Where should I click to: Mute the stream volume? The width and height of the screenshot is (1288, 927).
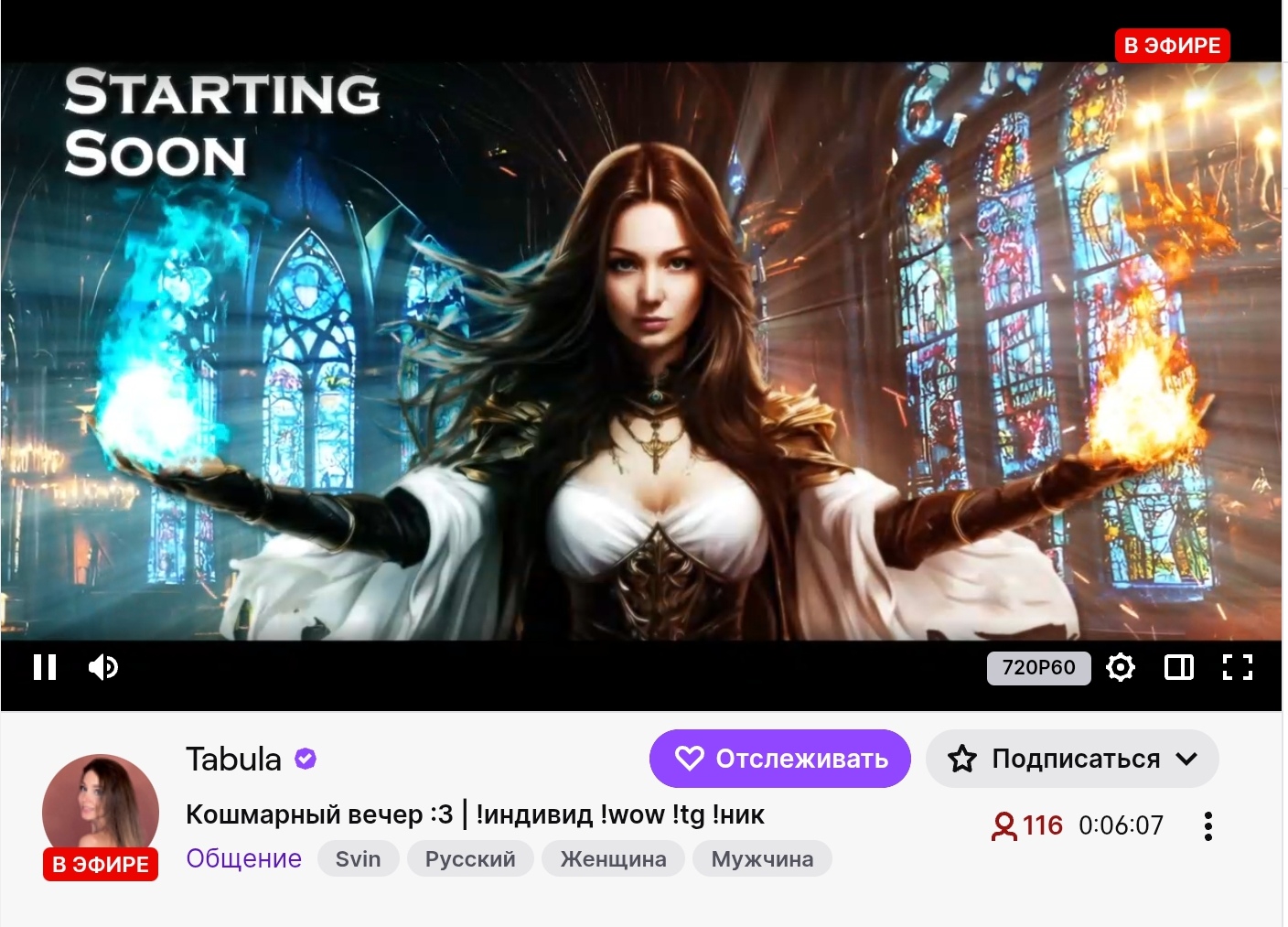(103, 667)
